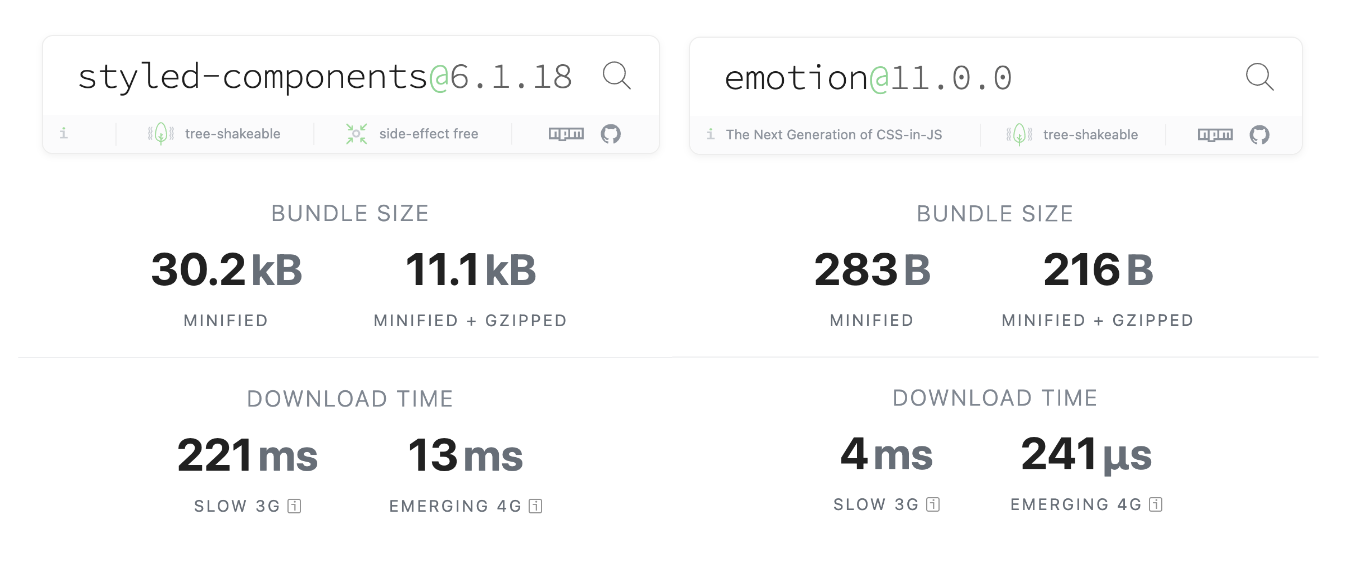Viewport: 1348px width, 574px height.
Task: Click the info icon beside The Next Generation text
Action: [x=710, y=134]
